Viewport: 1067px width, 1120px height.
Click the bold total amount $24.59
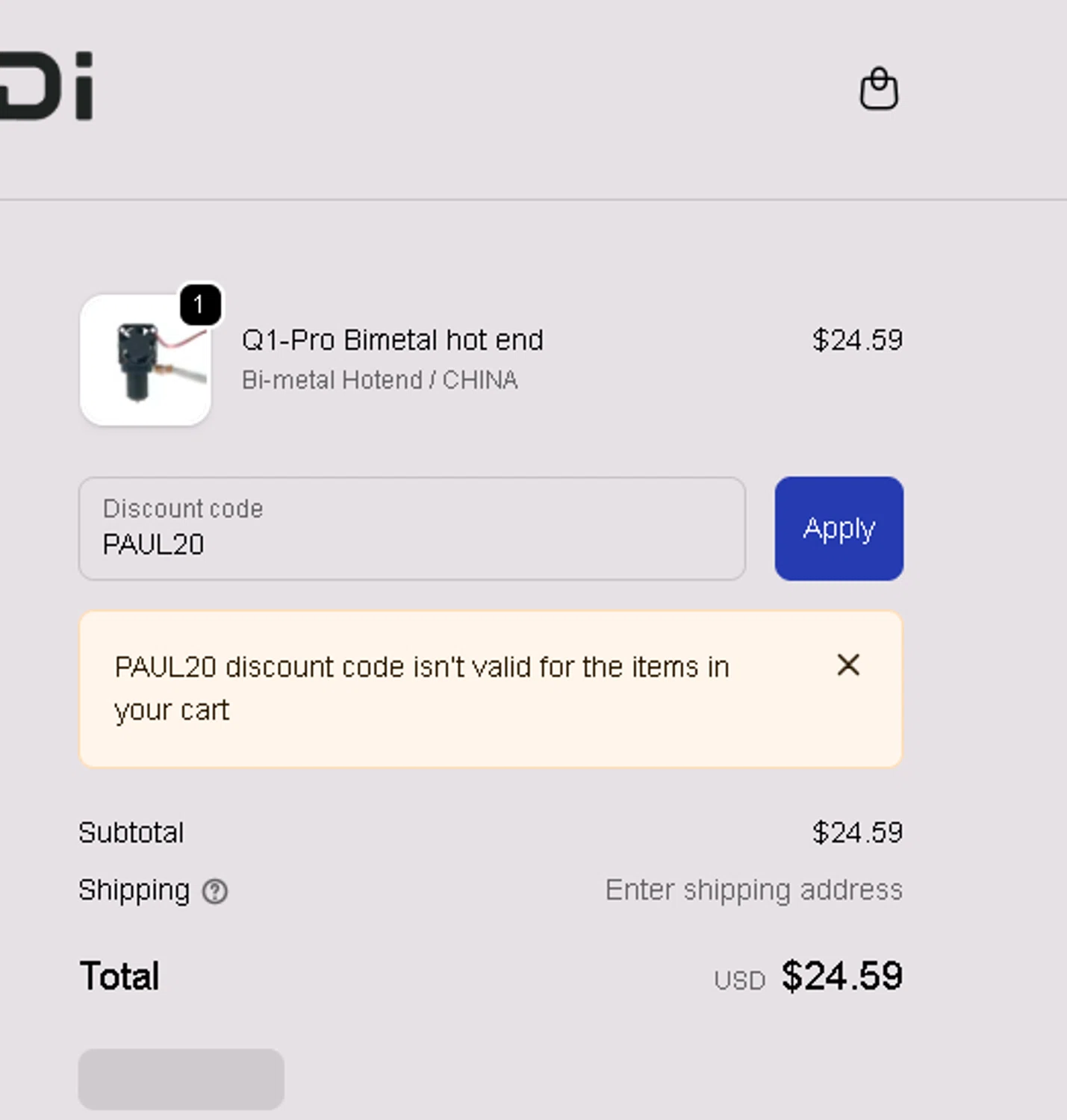842,976
